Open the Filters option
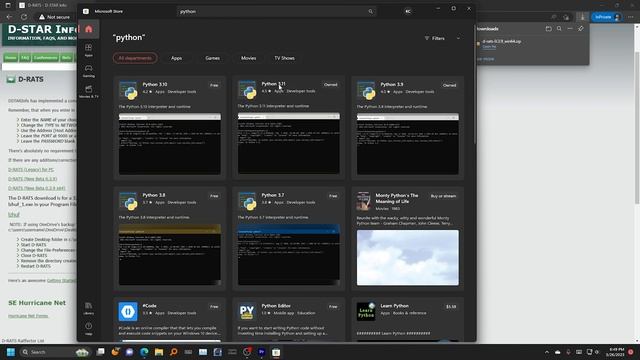Screen dimensions: 640x360 [x=435, y=38]
